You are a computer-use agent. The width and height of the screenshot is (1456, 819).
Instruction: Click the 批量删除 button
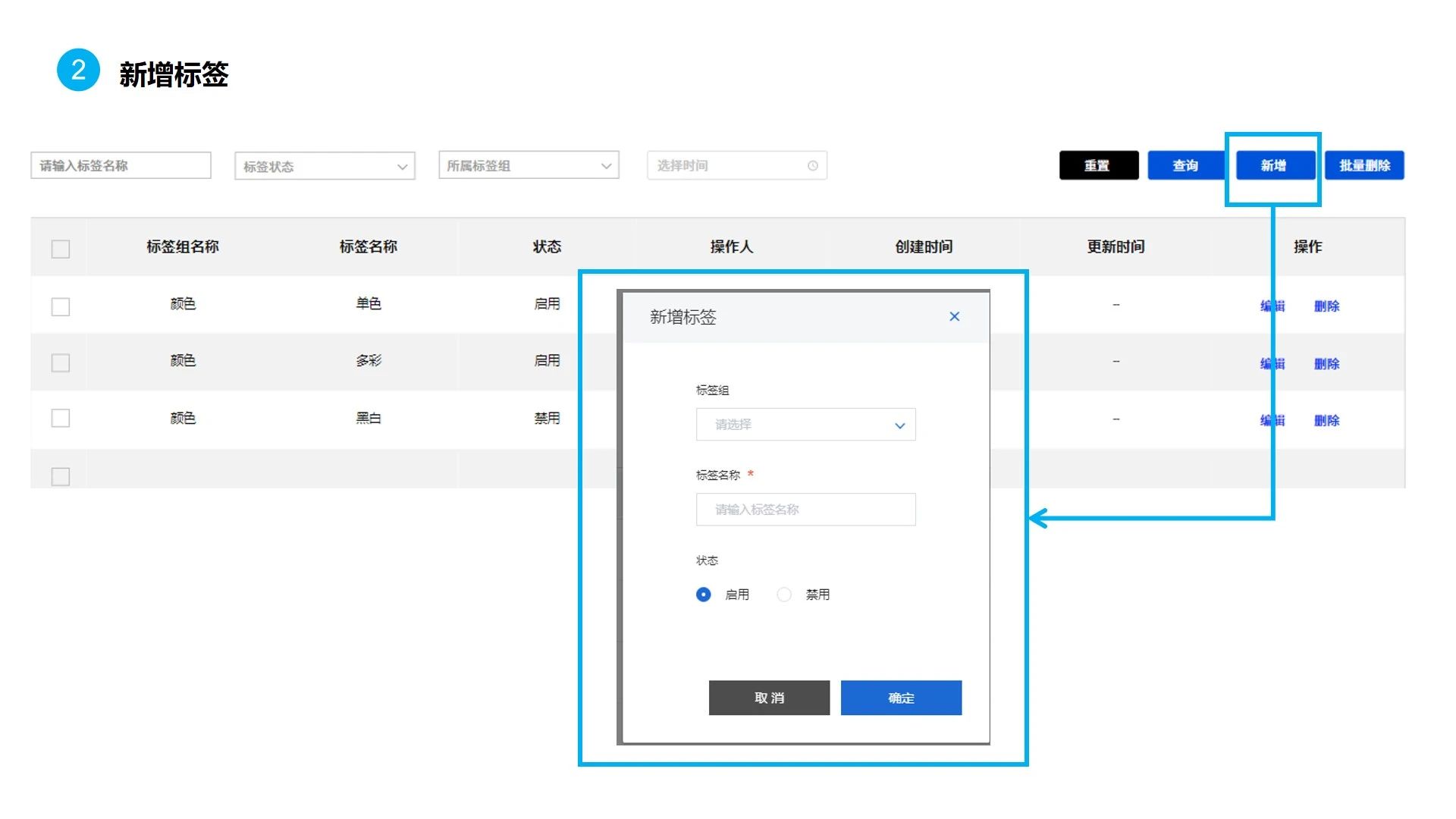coord(1364,165)
